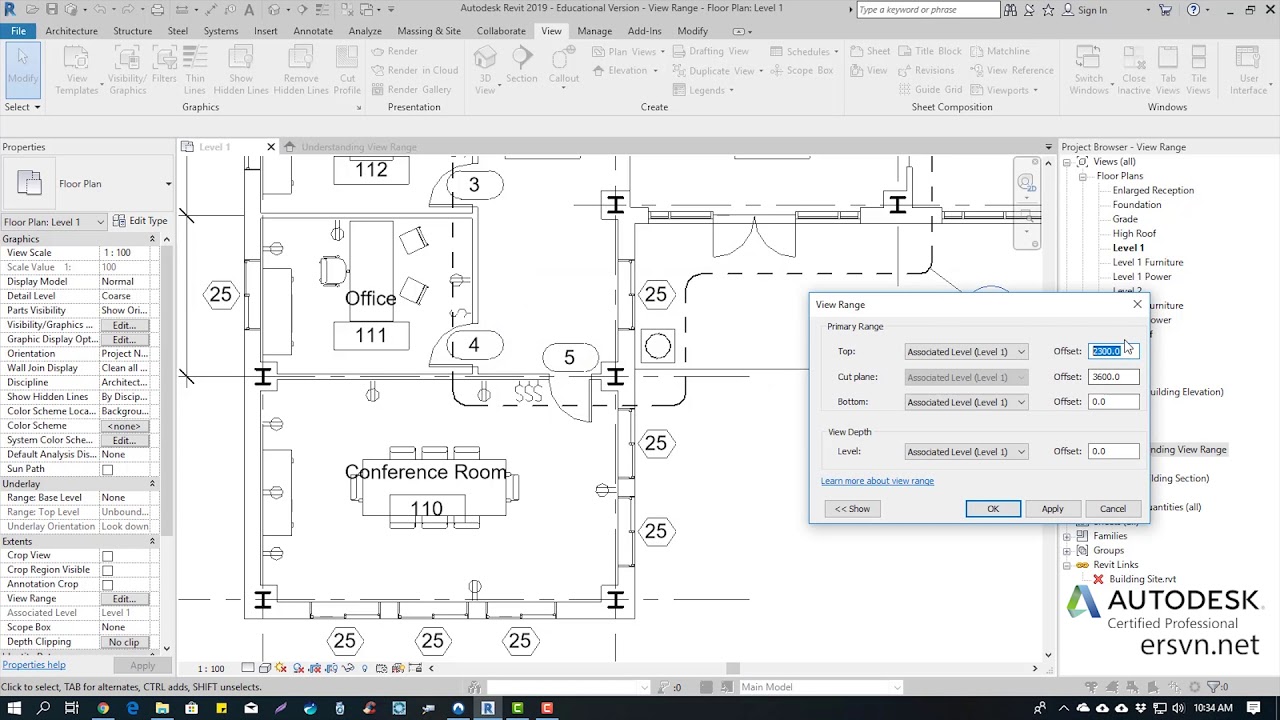Click the Matchline tool
The height and width of the screenshot is (720, 1280).
(x=1000, y=51)
